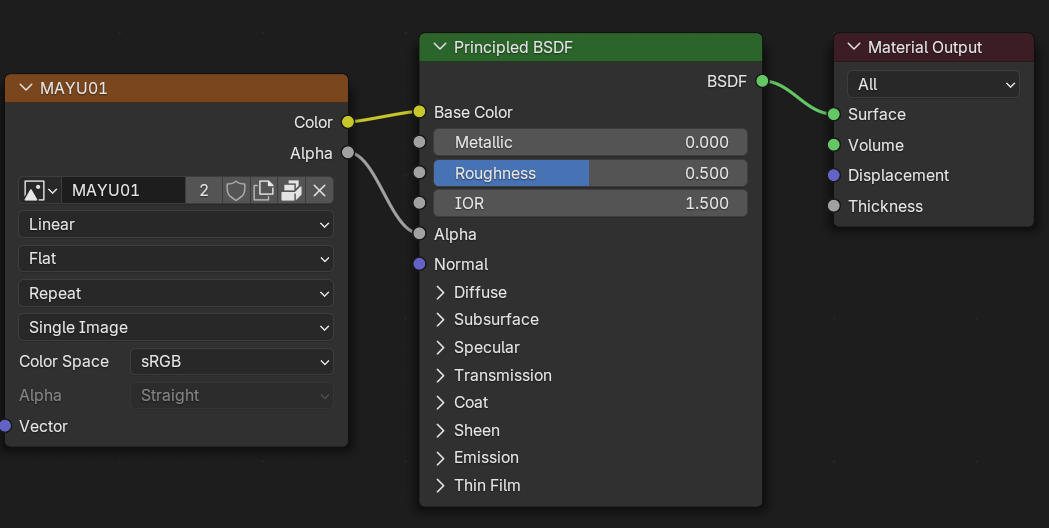Image resolution: width=1049 pixels, height=528 pixels.
Task: Toggle the fake user shield icon
Action: click(235, 190)
